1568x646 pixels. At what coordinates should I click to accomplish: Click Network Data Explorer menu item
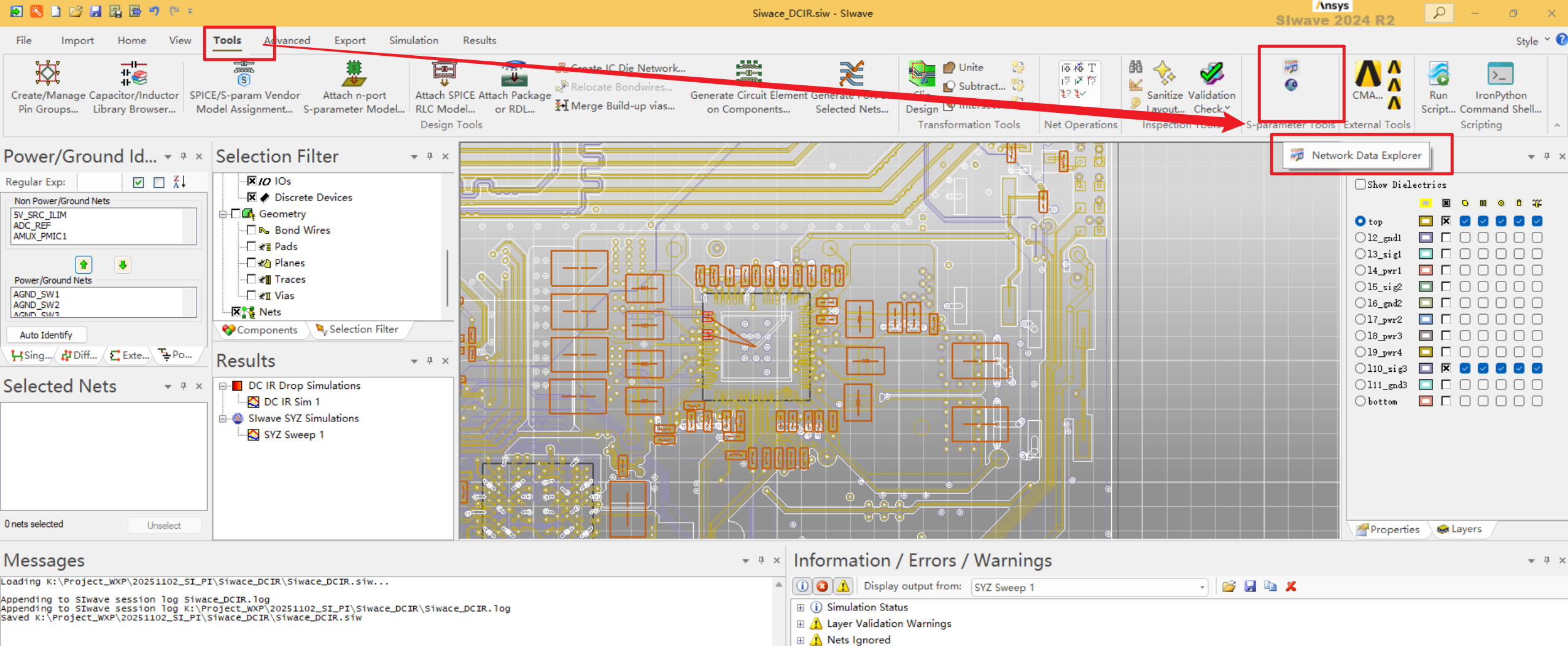(x=1357, y=155)
